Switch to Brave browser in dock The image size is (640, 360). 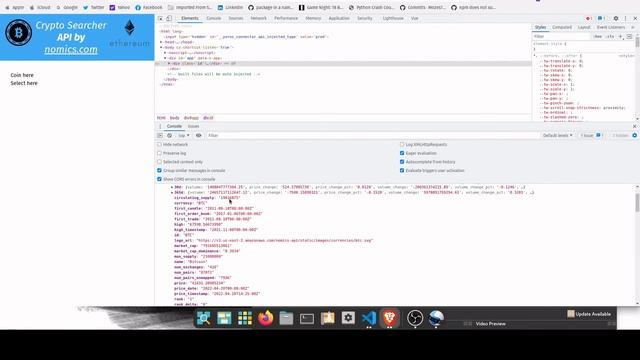point(389,318)
